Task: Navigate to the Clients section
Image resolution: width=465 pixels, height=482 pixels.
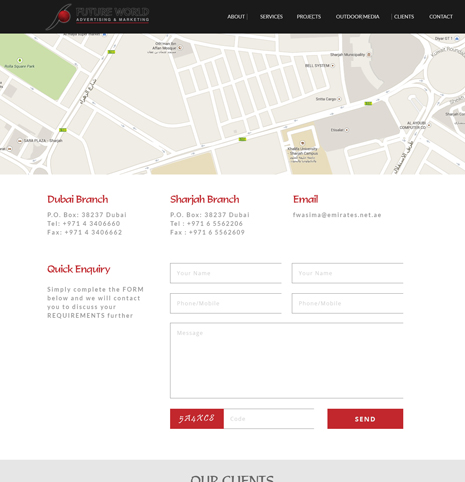Action: pos(404,17)
